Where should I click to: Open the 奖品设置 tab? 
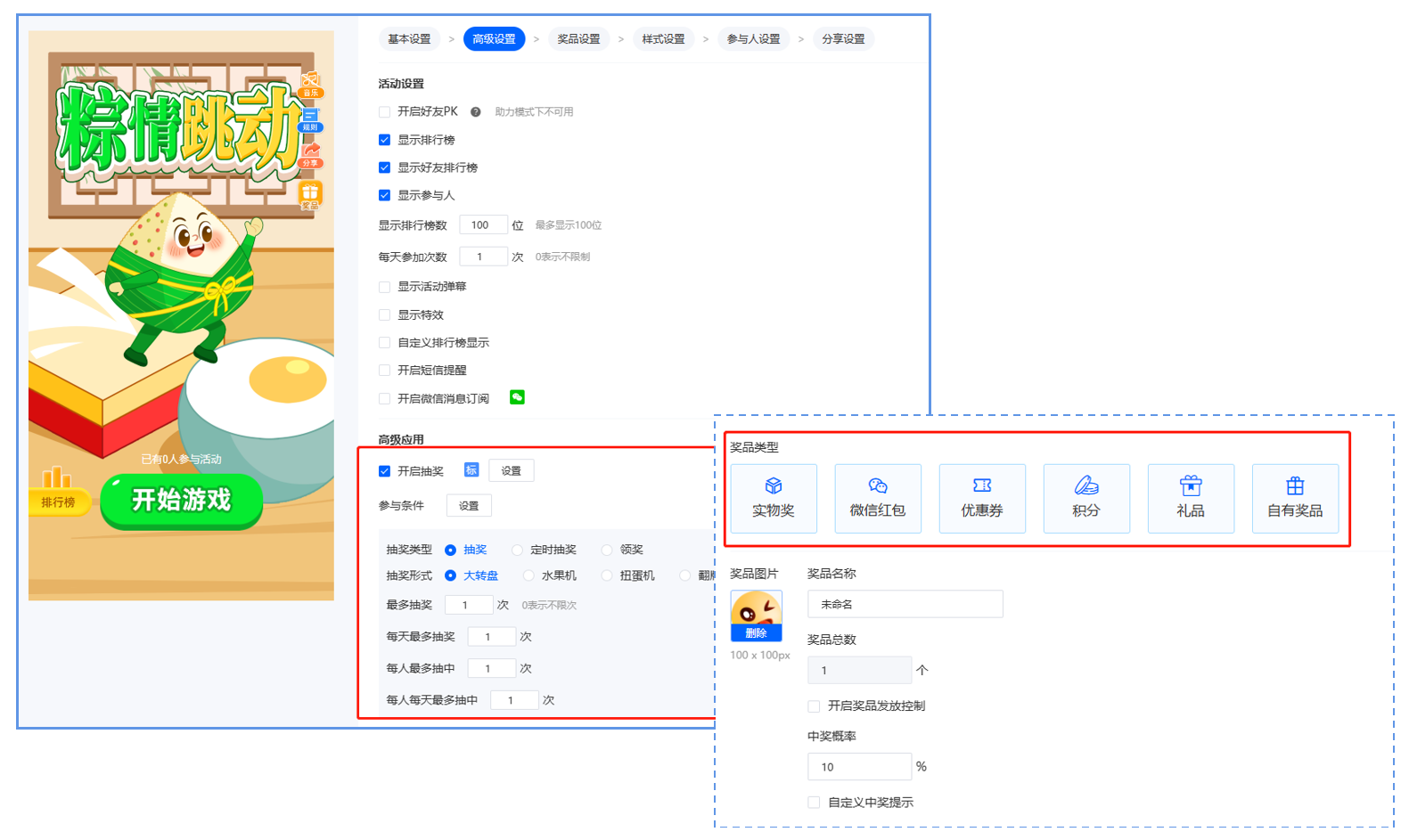tap(578, 39)
